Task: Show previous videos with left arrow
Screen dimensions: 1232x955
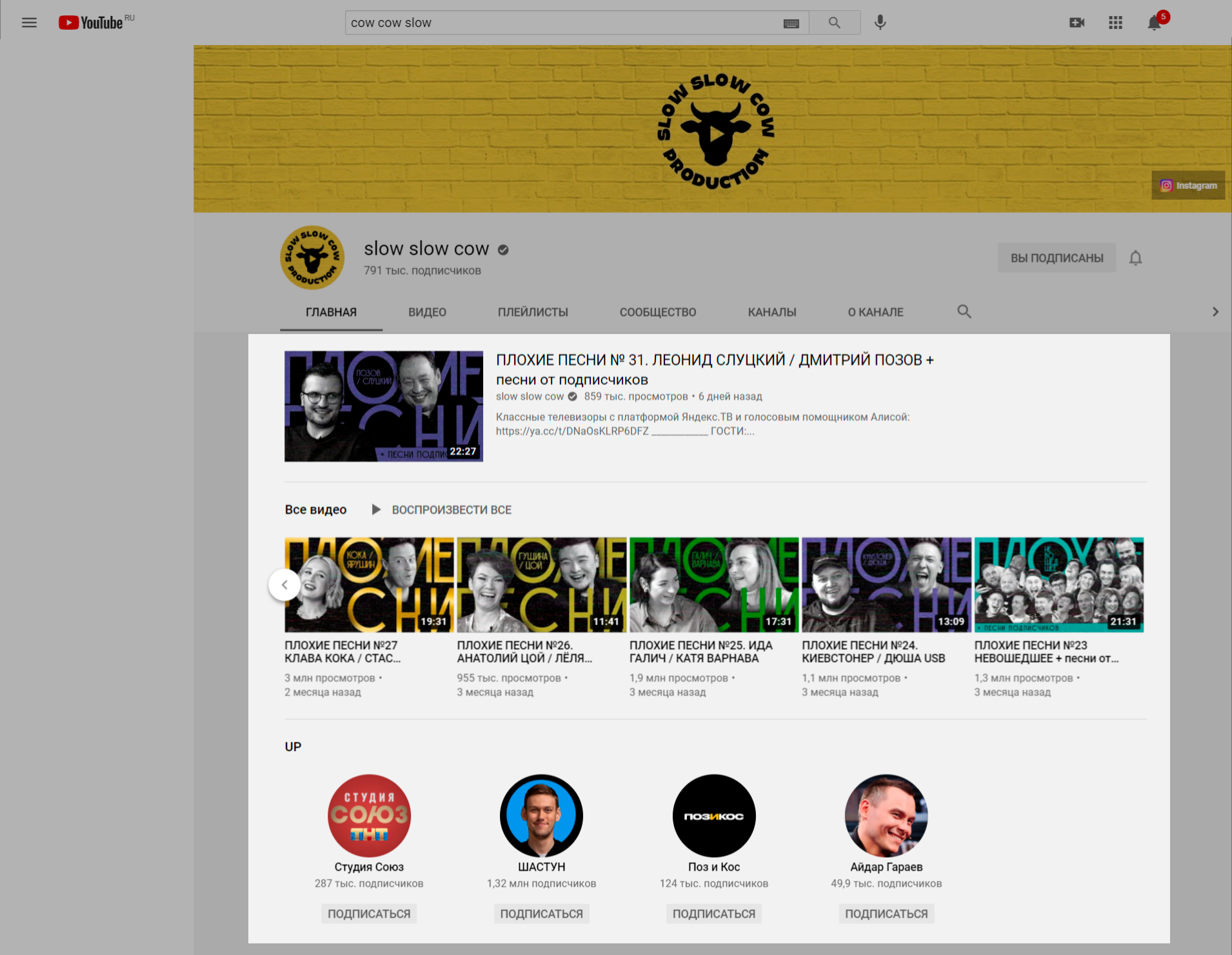Action: (x=284, y=585)
